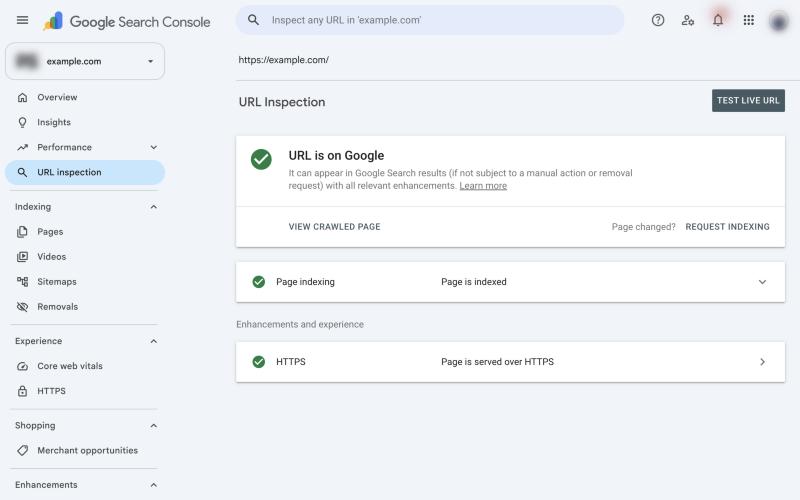Open the Sitemaps report
800x500 pixels.
85,282
